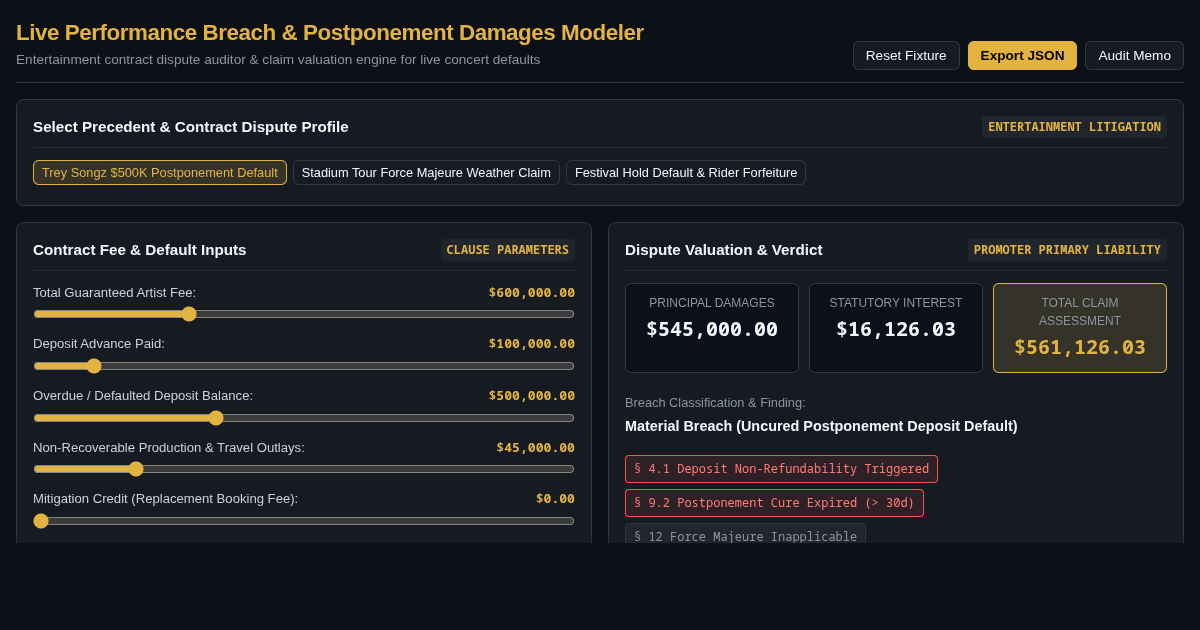Click the Mitigation Credit (Replacement Booking Fee) label
Screen dimensions: 1200x630
click(x=165, y=499)
